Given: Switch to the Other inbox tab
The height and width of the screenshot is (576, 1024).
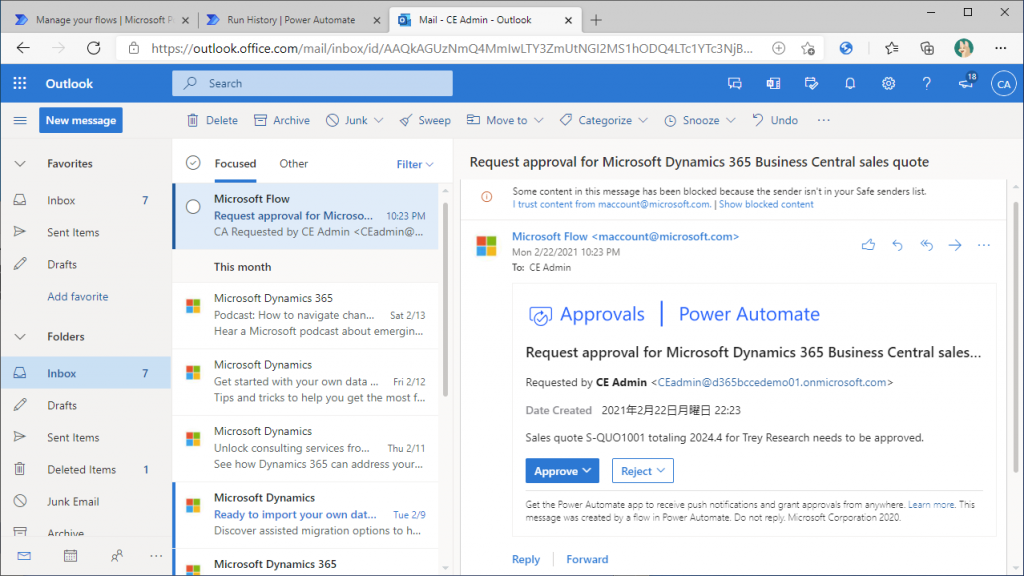Looking at the screenshot, I should pos(293,163).
